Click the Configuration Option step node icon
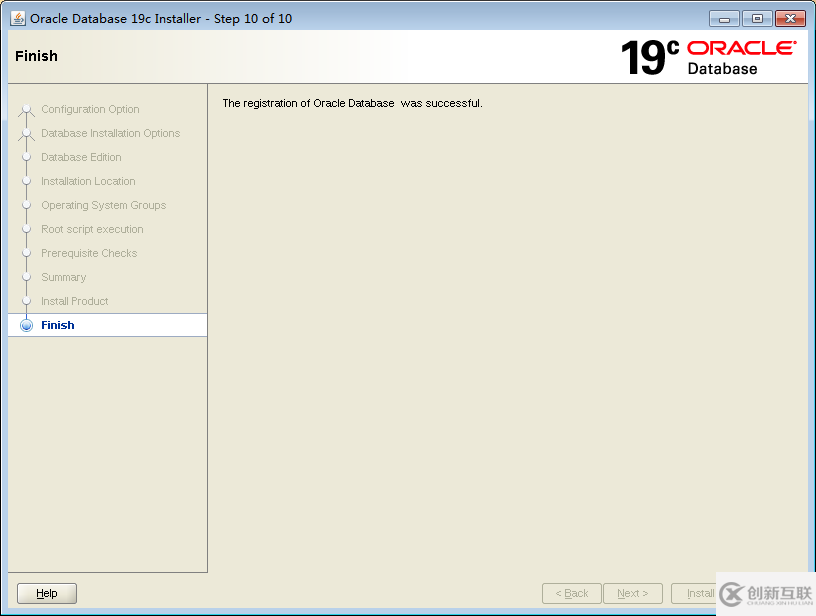Screen dimensions: 816x616 [x=27, y=110]
